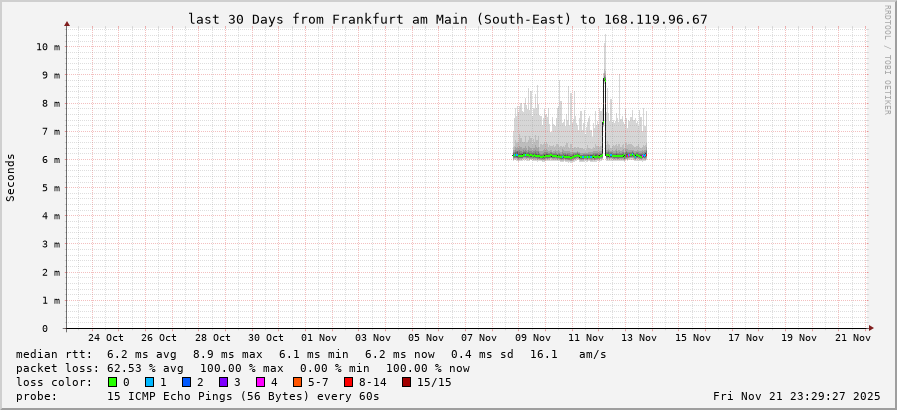Image resolution: width=897 pixels, height=410 pixels.
Task: Select the dark red 15/15 loss swatch
Action: (x=406, y=382)
